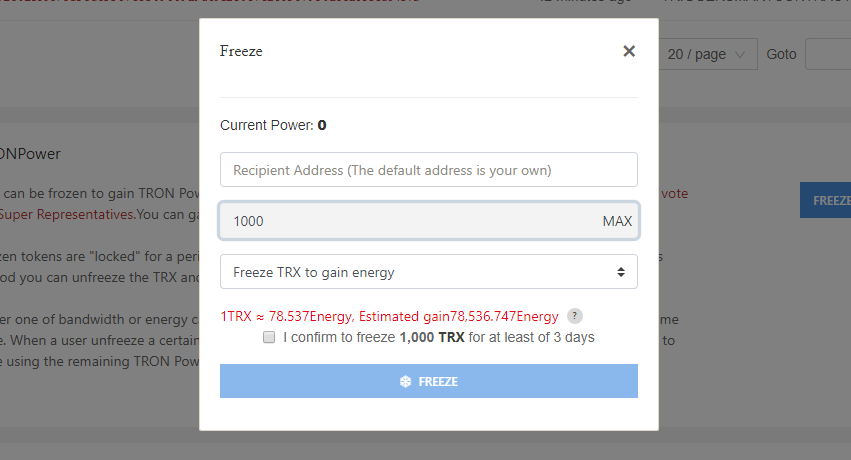This screenshot has height=460, width=851.
Task: Click the up-down arrows on freeze type select
Action: [x=620, y=272]
